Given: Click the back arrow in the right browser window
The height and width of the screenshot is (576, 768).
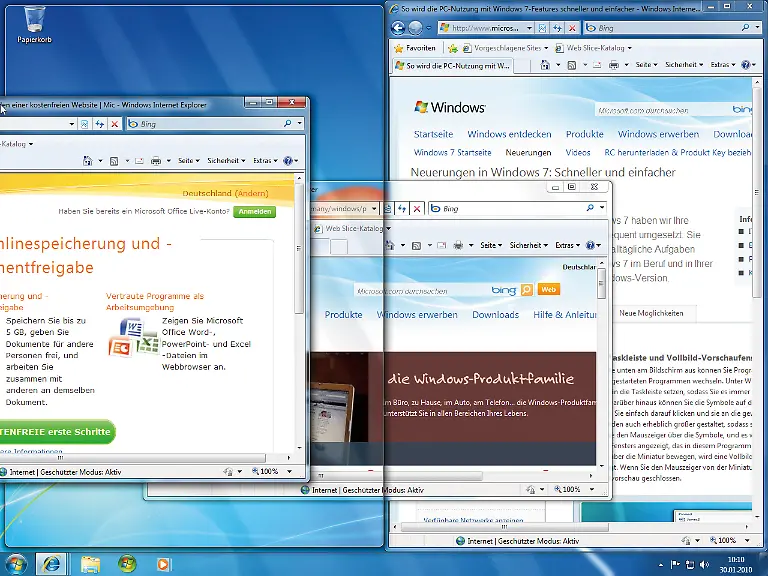Looking at the screenshot, I should pos(398,28).
